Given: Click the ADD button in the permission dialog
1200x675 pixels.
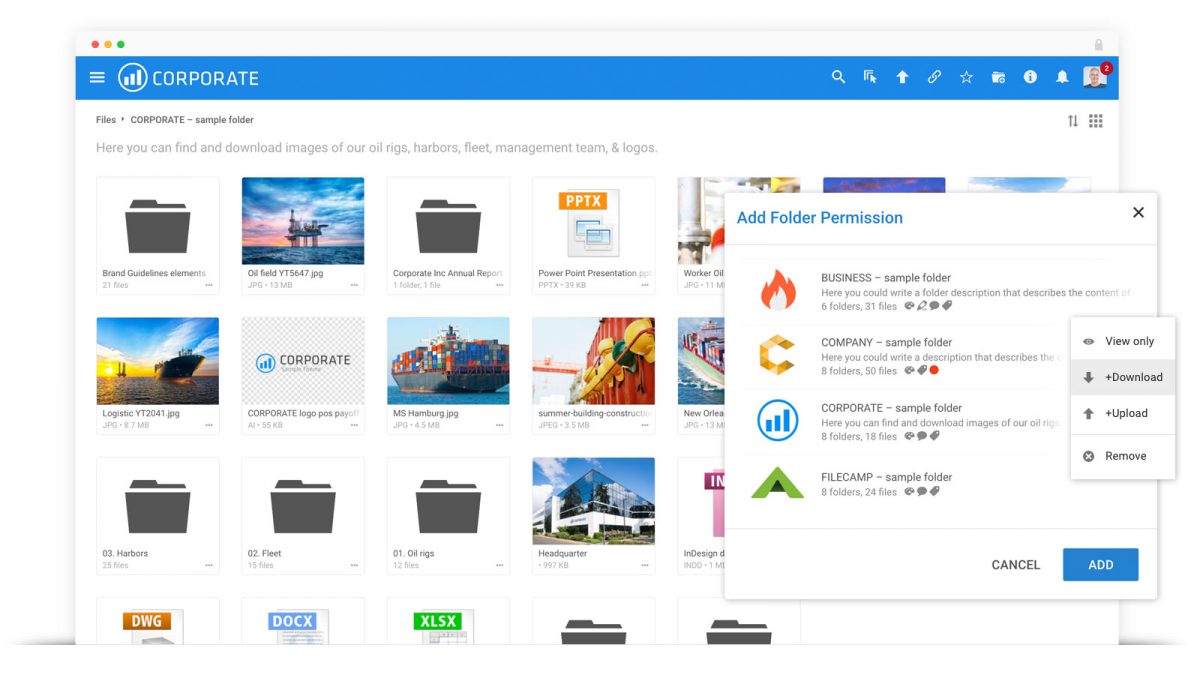Looking at the screenshot, I should pos(1100,564).
